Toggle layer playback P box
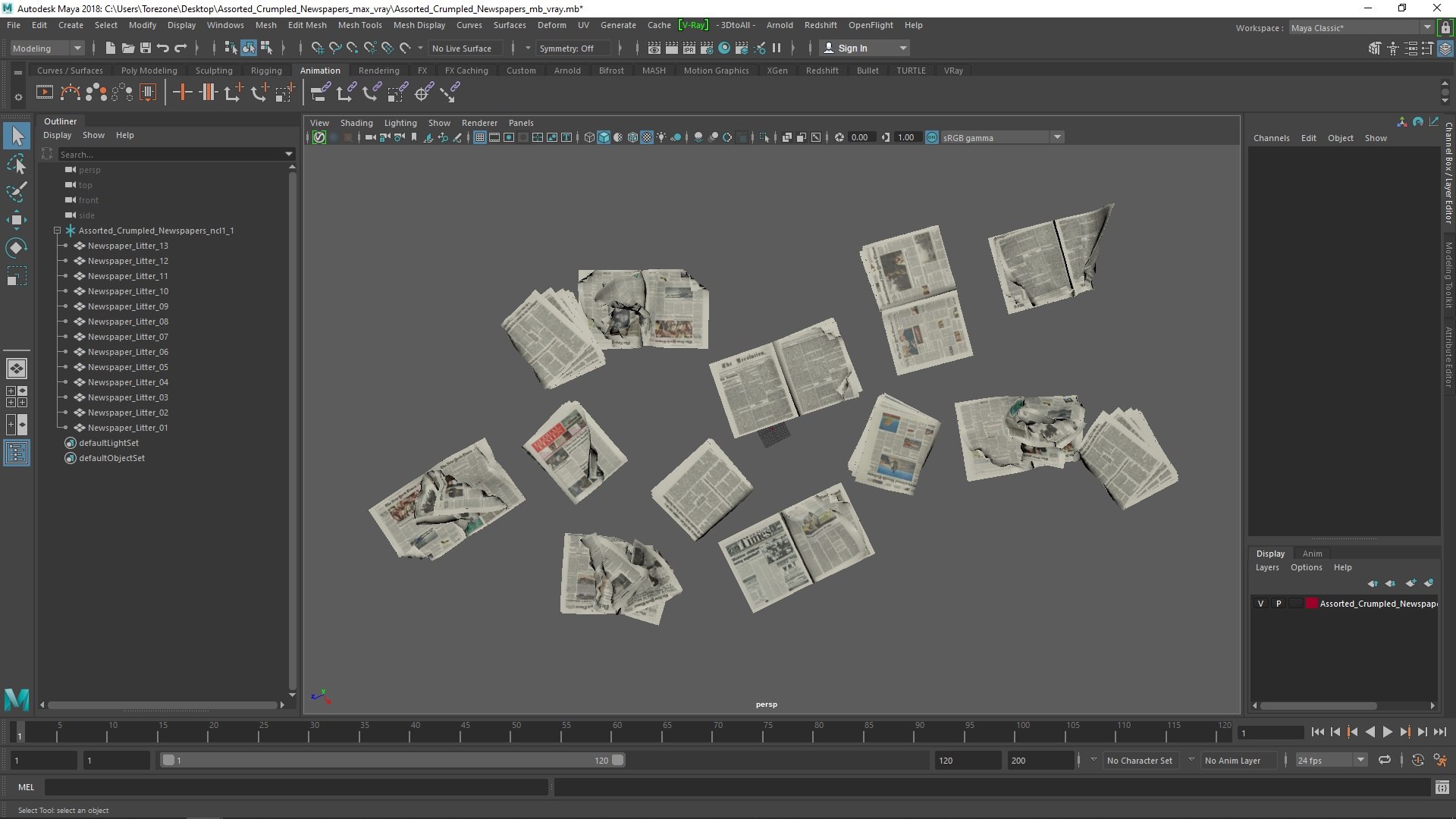Viewport: 1456px width, 819px height. 1279,604
